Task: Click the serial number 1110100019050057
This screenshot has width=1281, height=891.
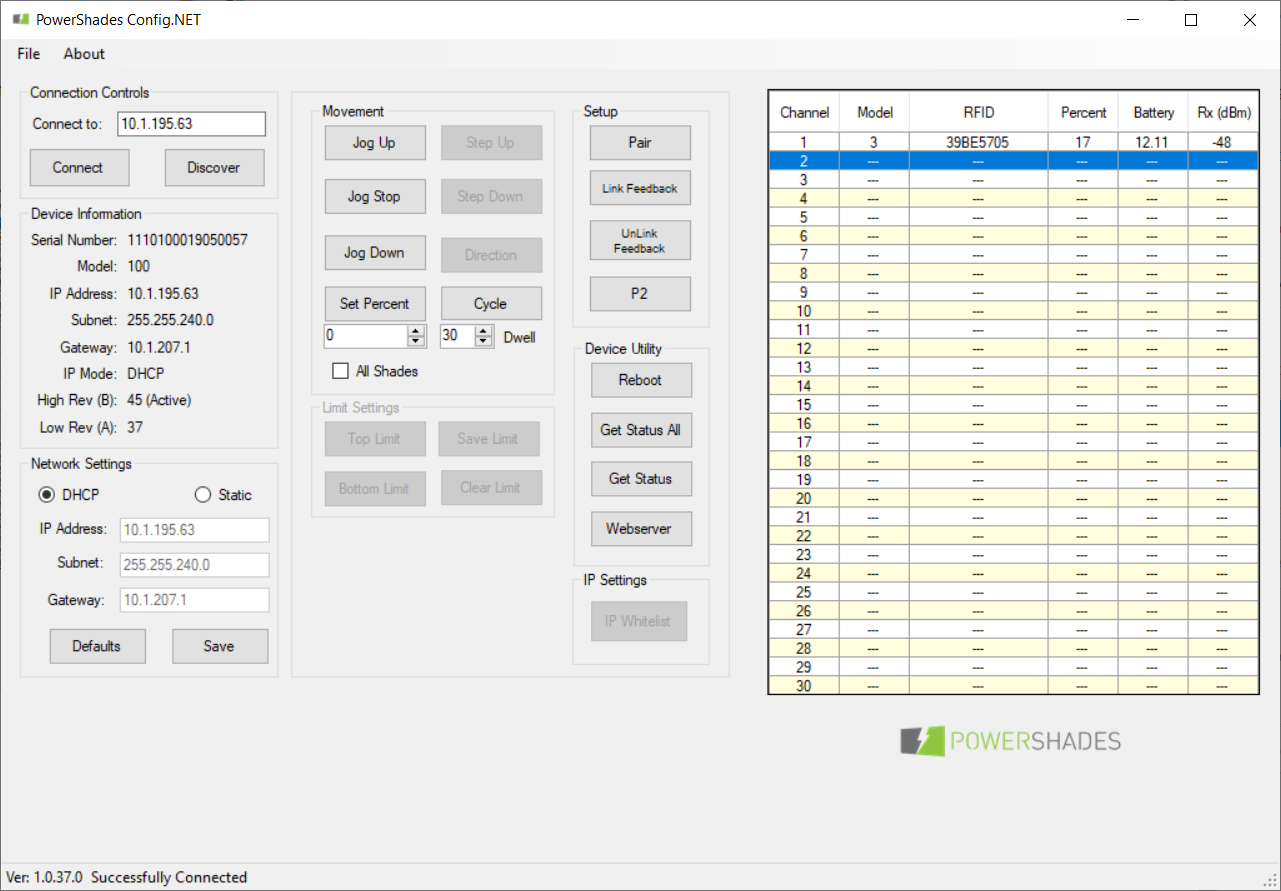Action: 188,240
